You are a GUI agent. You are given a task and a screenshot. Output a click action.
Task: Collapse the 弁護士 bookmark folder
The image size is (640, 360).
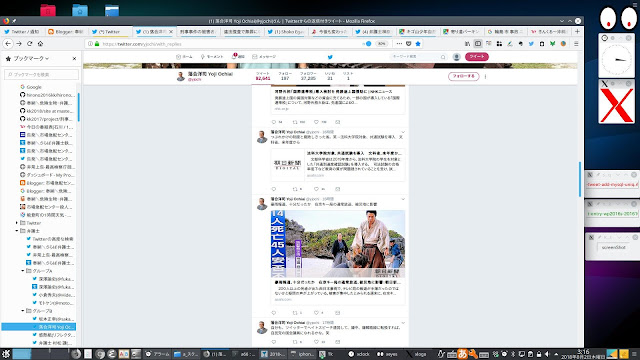(x=17, y=231)
